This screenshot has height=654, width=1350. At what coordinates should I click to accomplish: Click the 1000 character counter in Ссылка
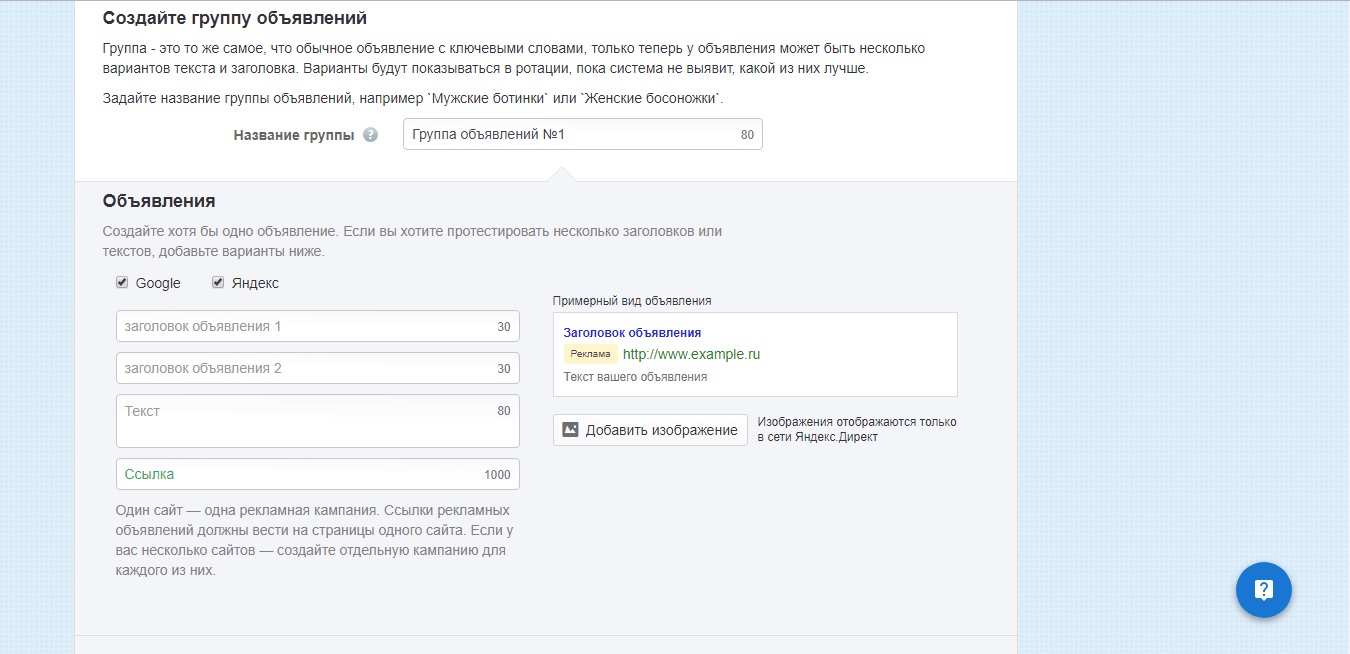point(497,475)
